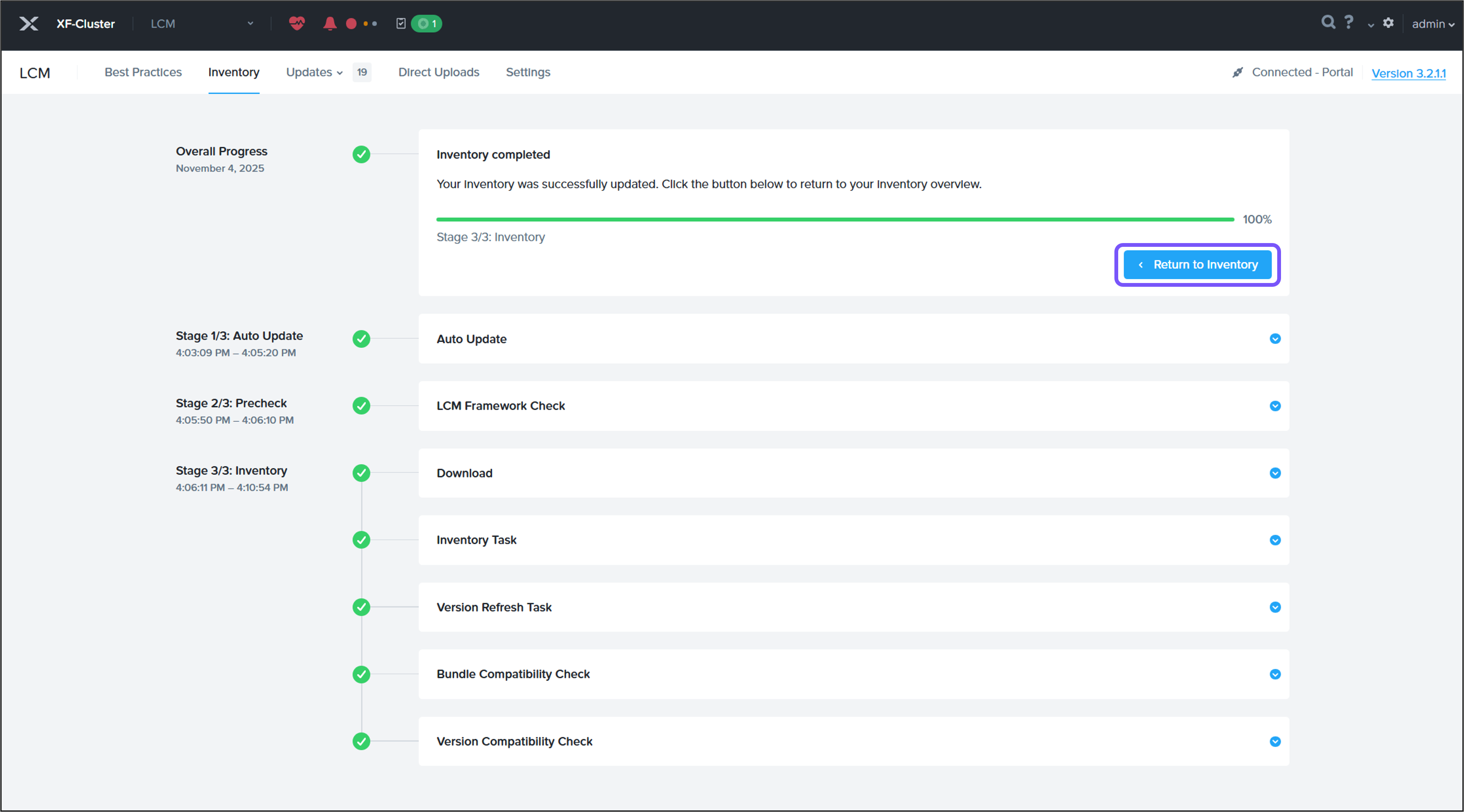Expand the Version Refresh Task section
Viewport: 1464px width, 812px height.
1275,607
